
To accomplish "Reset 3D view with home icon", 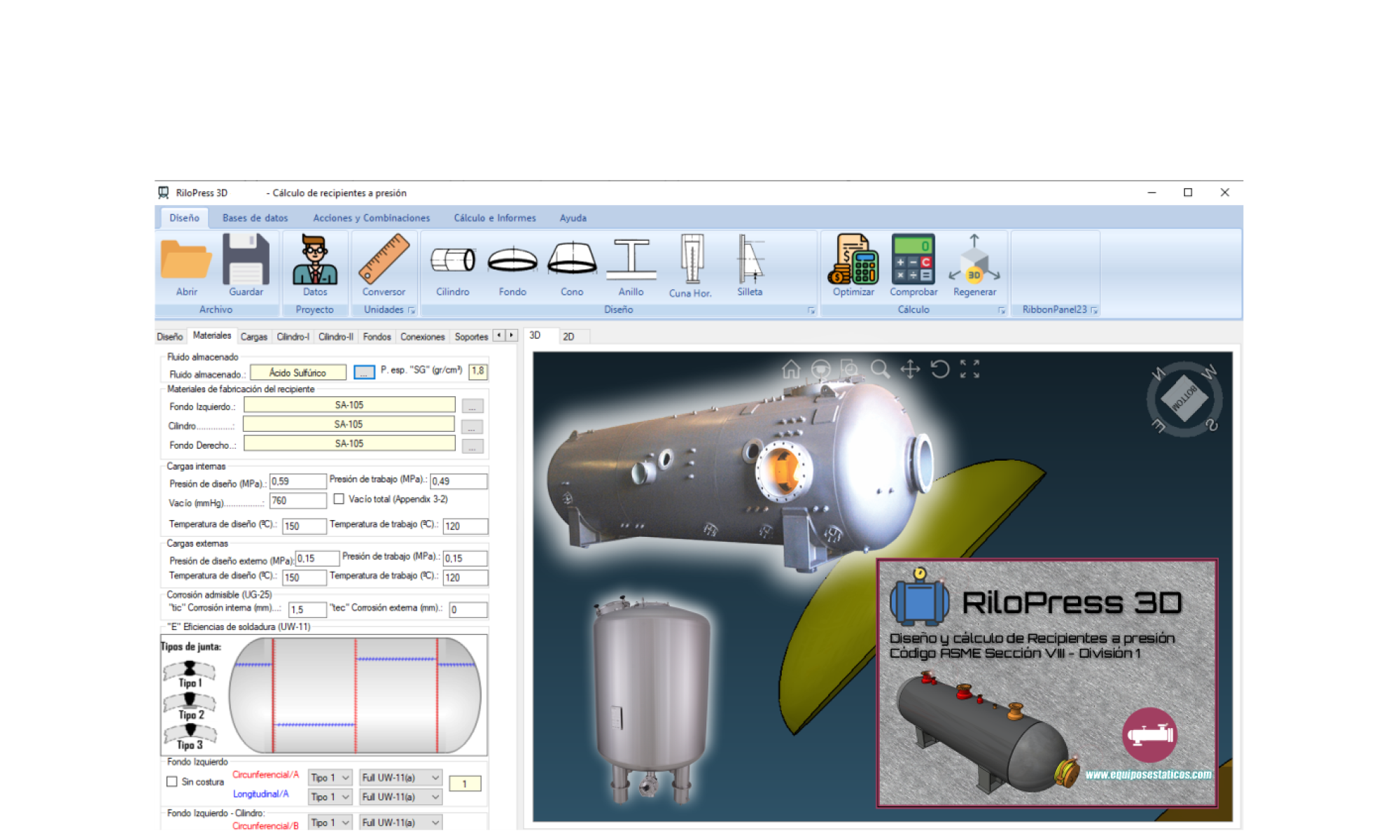I will click(791, 369).
